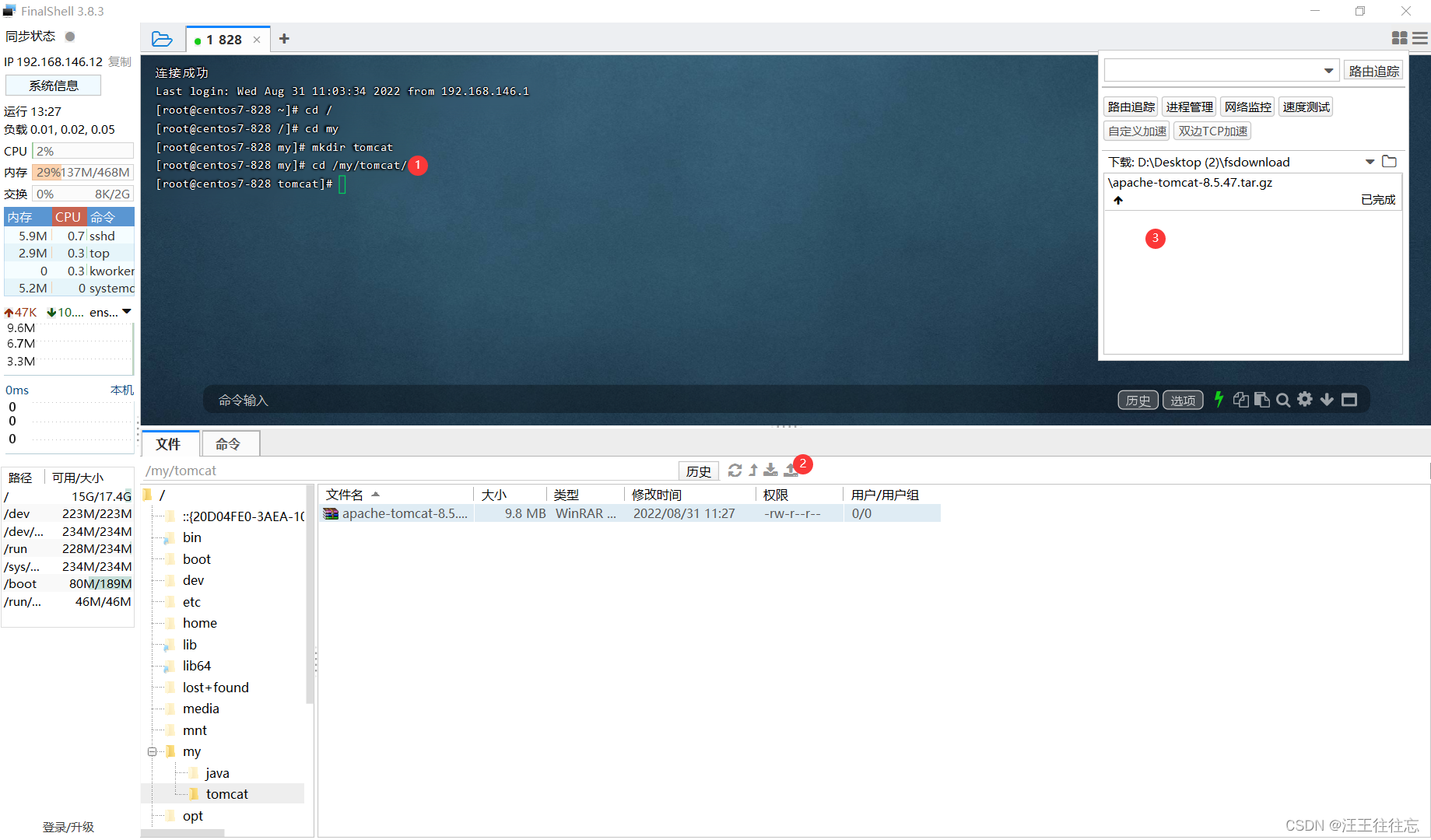This screenshot has width=1431, height=840.
Task: Open the settings gear on terminal toolbar
Action: tap(1305, 399)
